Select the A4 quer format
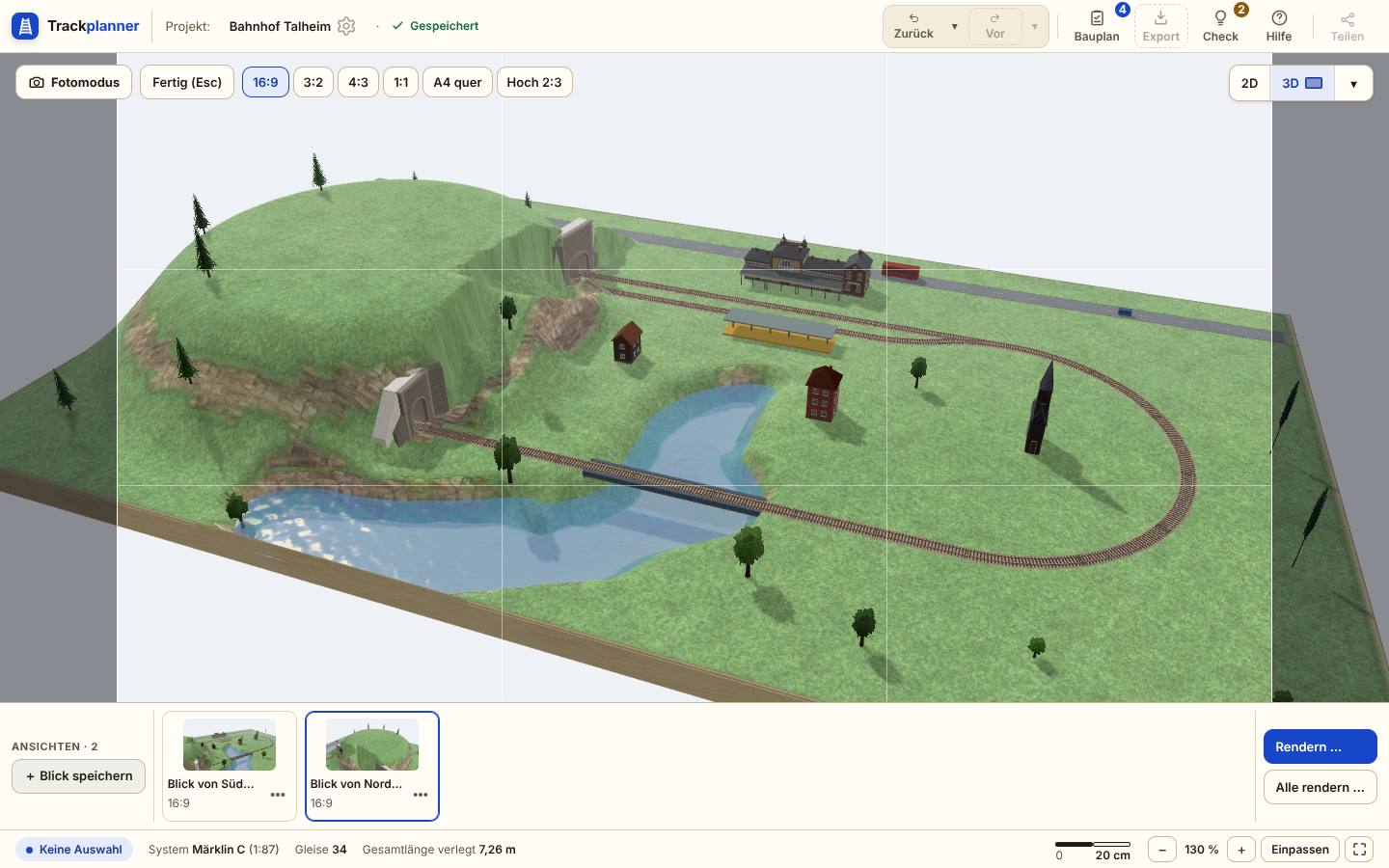This screenshot has width=1389, height=868. pos(457,82)
